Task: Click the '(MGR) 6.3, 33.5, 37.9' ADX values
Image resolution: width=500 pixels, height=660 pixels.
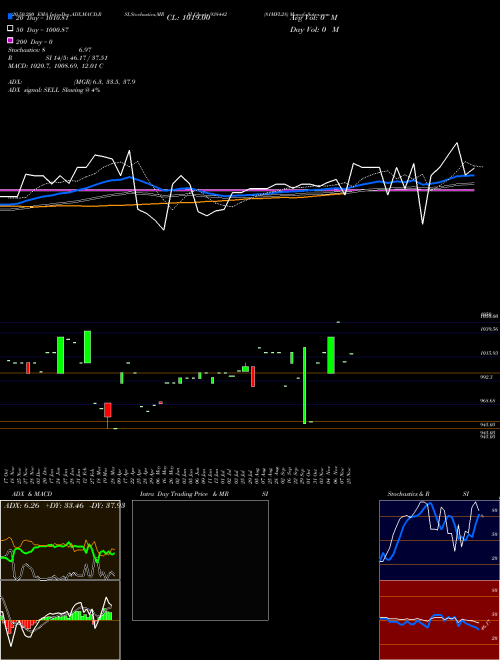Action: (104, 82)
